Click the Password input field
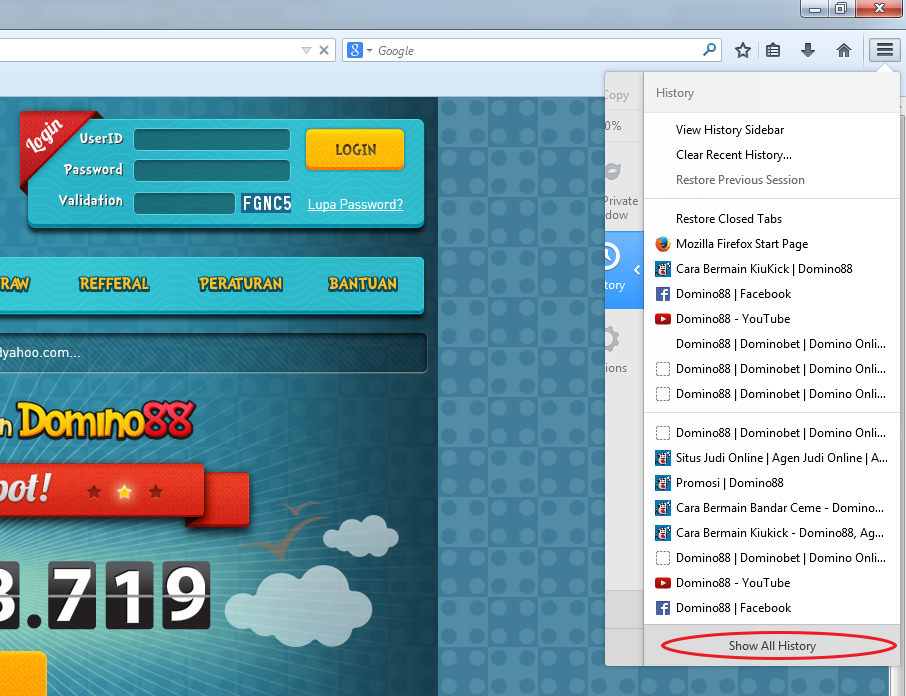Viewport: 906px width, 696px height. [212, 170]
